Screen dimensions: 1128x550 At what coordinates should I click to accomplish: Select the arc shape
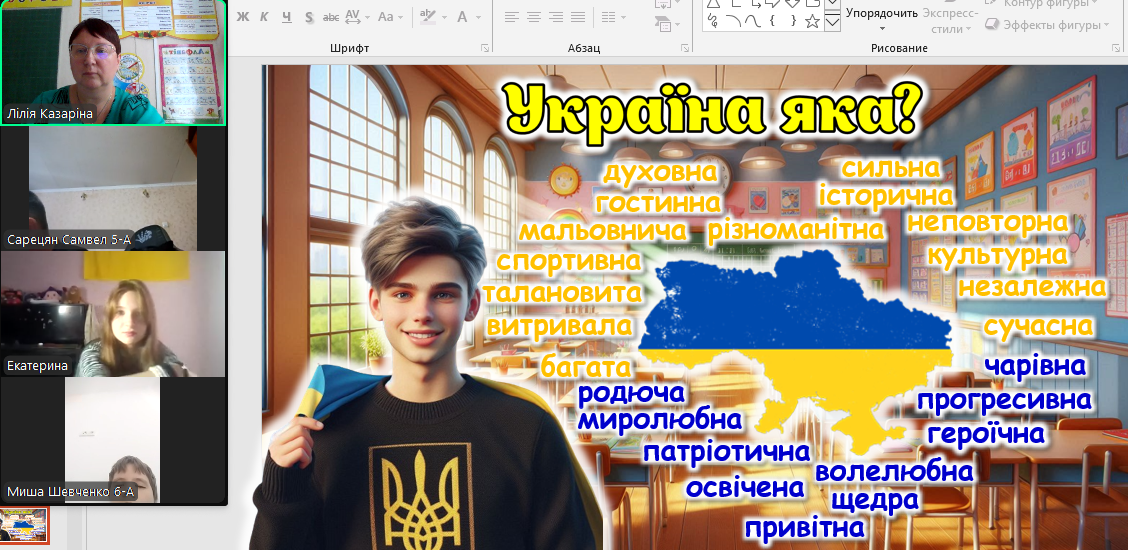click(733, 21)
